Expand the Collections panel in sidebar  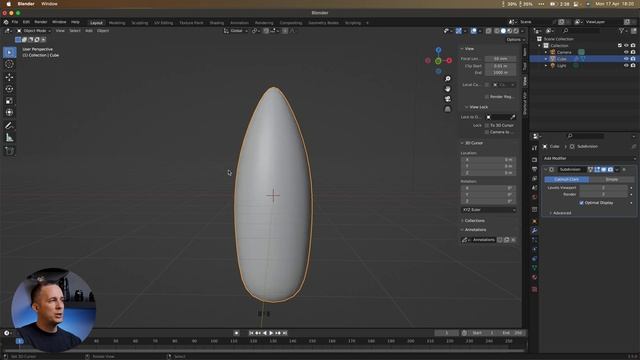point(474,221)
